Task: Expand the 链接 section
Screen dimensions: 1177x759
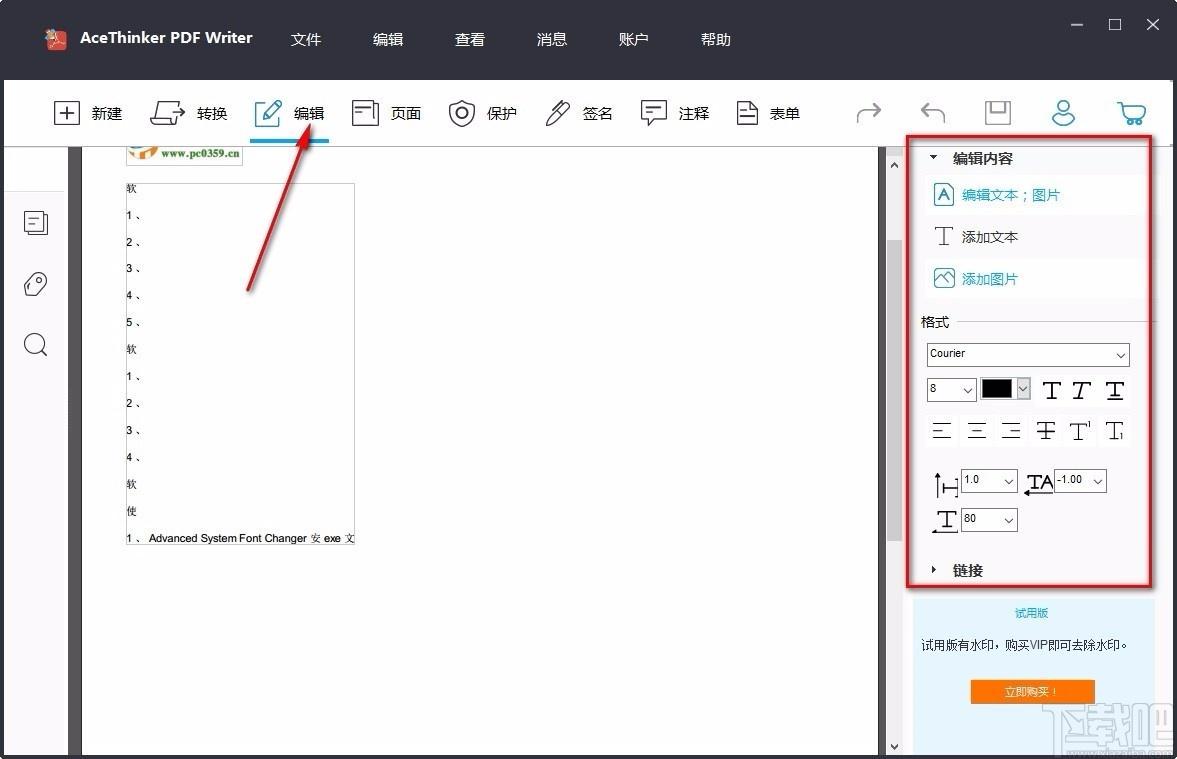Action: tap(934, 570)
